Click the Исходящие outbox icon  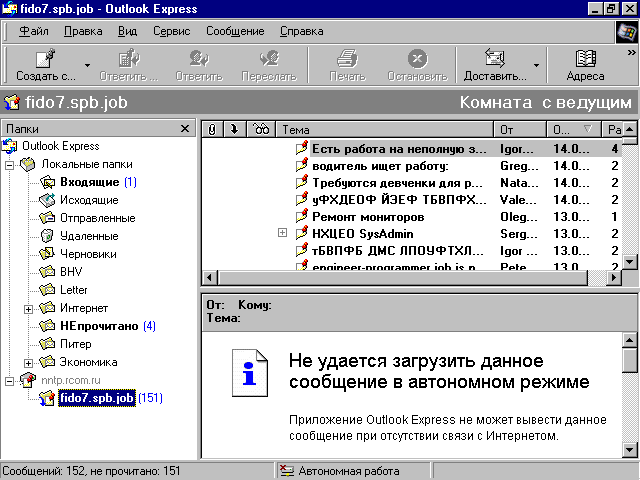coord(47,200)
